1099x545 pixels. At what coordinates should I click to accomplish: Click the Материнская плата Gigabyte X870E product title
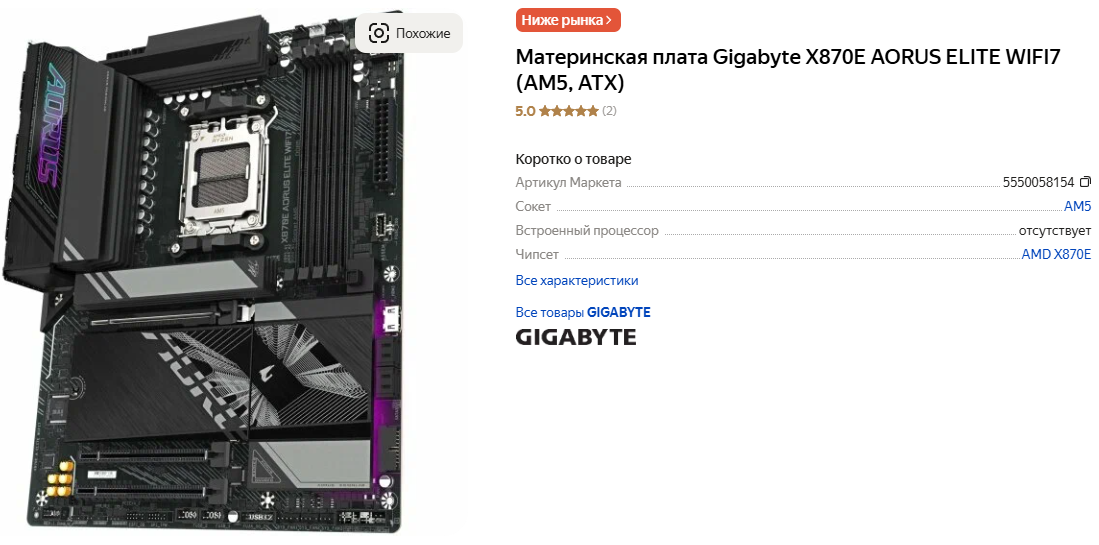(x=789, y=69)
